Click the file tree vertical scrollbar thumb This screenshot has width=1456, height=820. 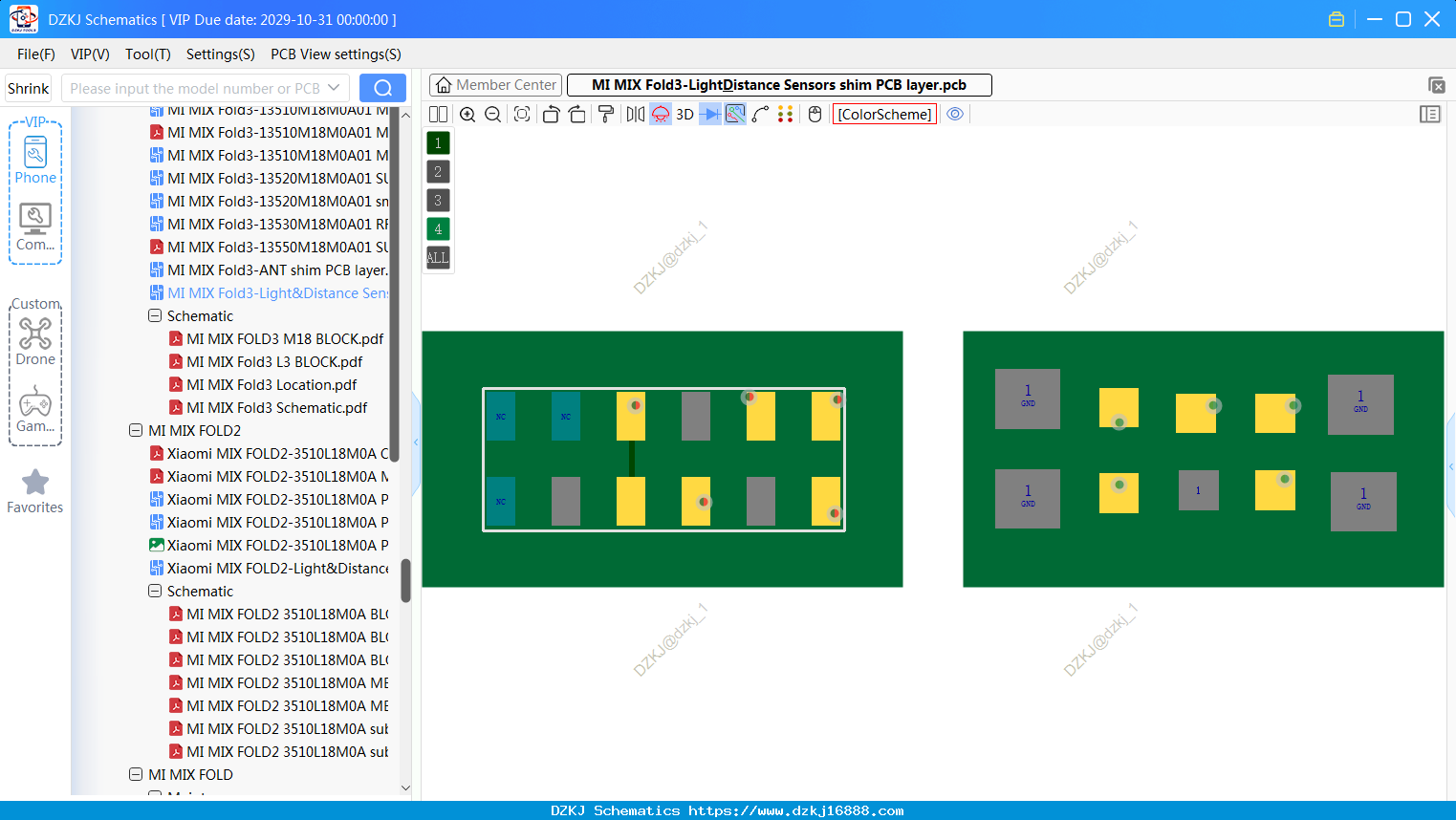(x=405, y=580)
